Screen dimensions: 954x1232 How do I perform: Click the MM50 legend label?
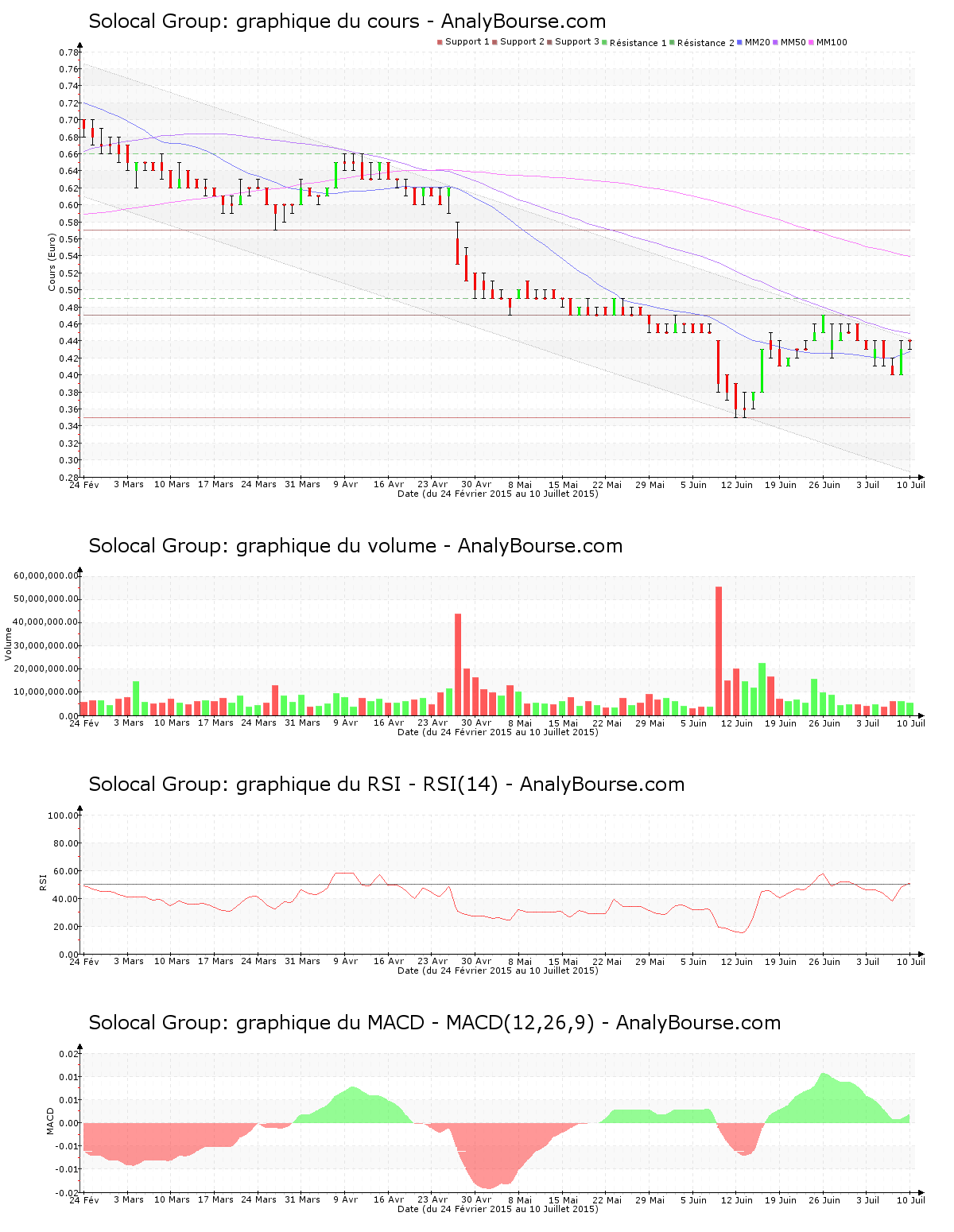click(x=793, y=42)
